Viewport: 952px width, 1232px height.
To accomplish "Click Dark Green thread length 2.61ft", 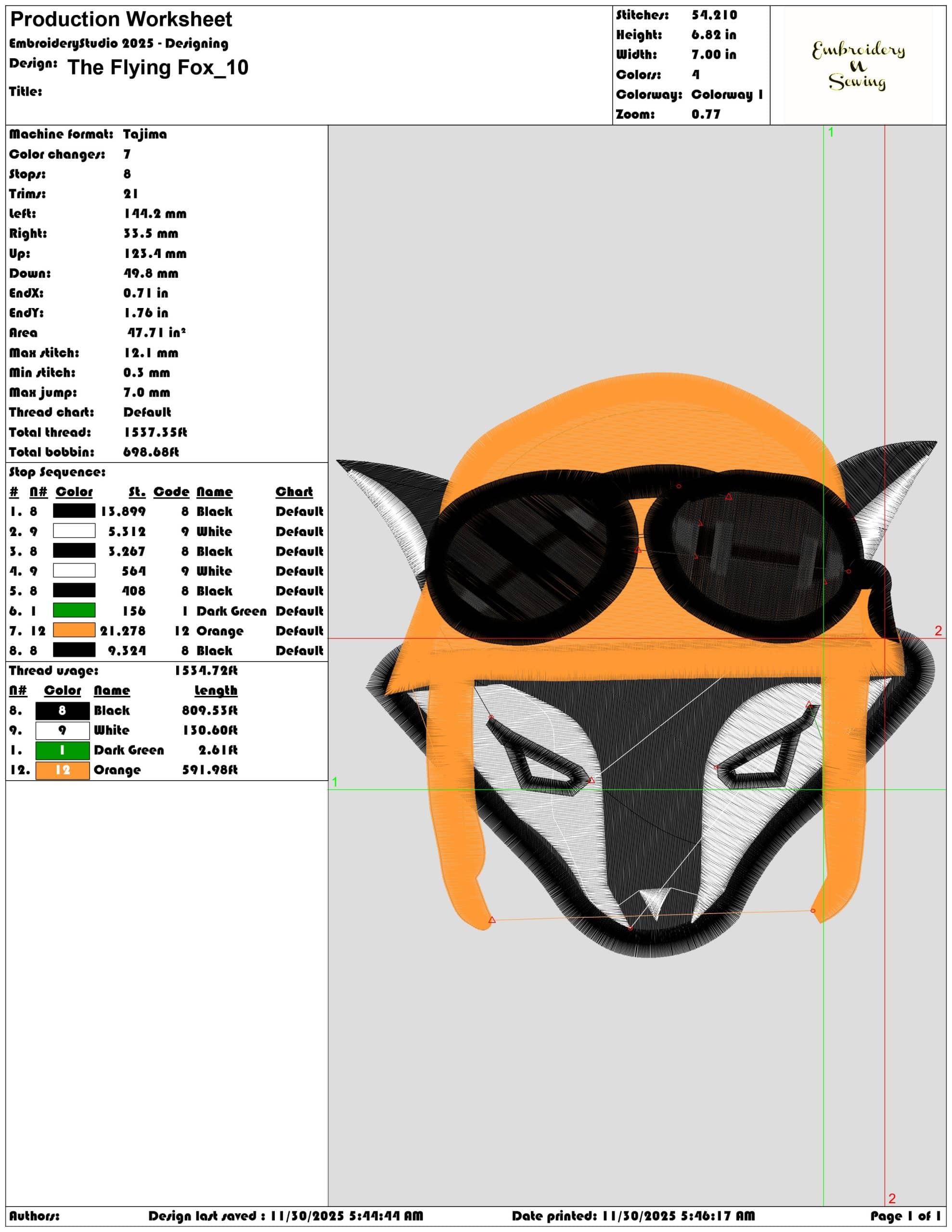I will point(218,750).
